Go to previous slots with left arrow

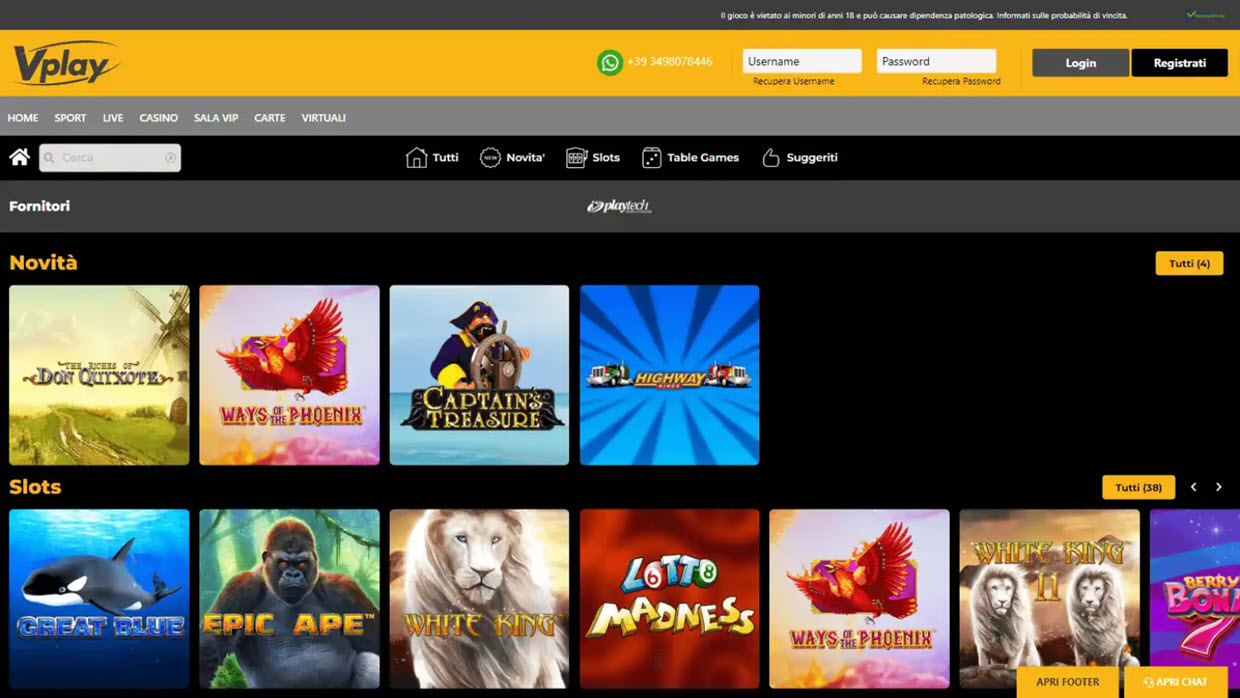[x=1193, y=487]
